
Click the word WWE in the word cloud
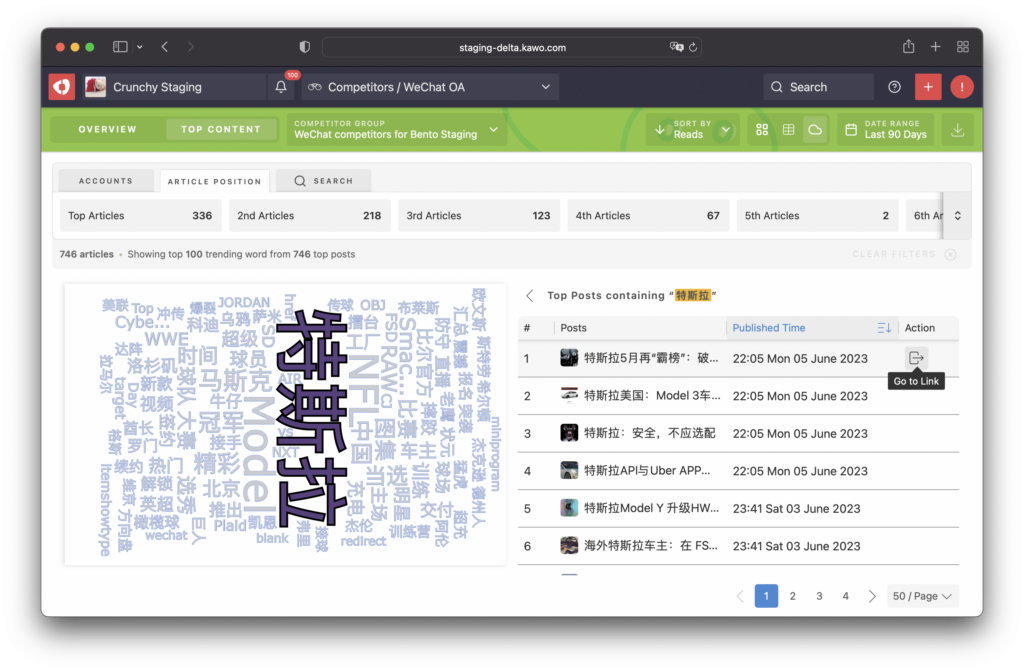pyautogui.click(x=167, y=339)
